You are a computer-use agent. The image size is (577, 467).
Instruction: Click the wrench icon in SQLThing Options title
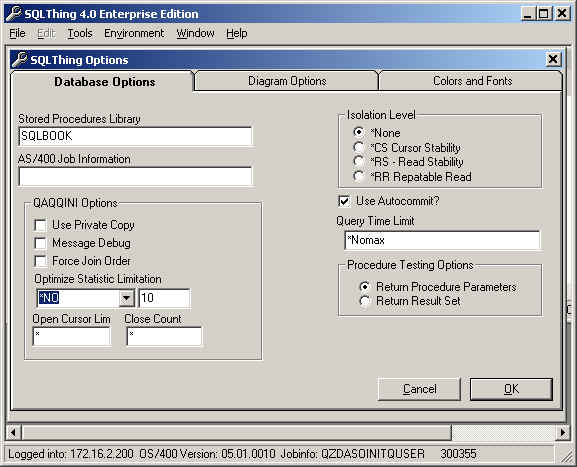click(x=20, y=60)
